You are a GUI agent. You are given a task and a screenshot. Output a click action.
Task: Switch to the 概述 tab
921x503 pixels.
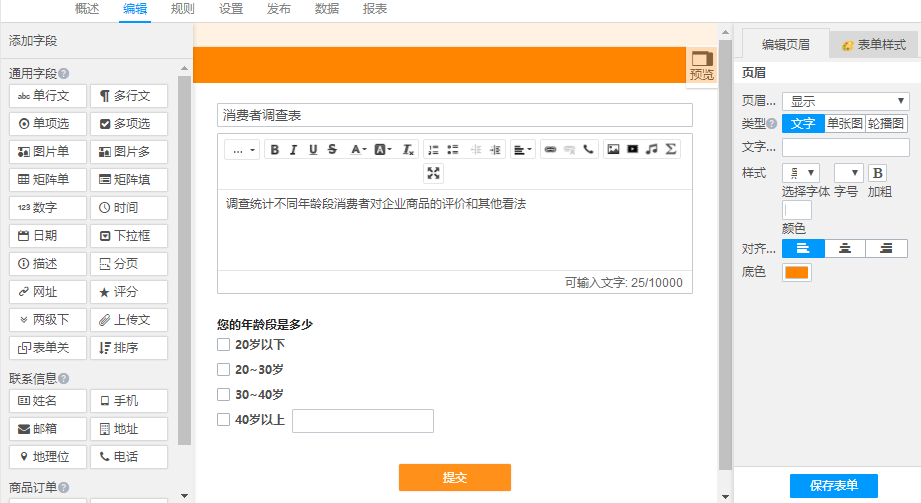click(x=87, y=9)
